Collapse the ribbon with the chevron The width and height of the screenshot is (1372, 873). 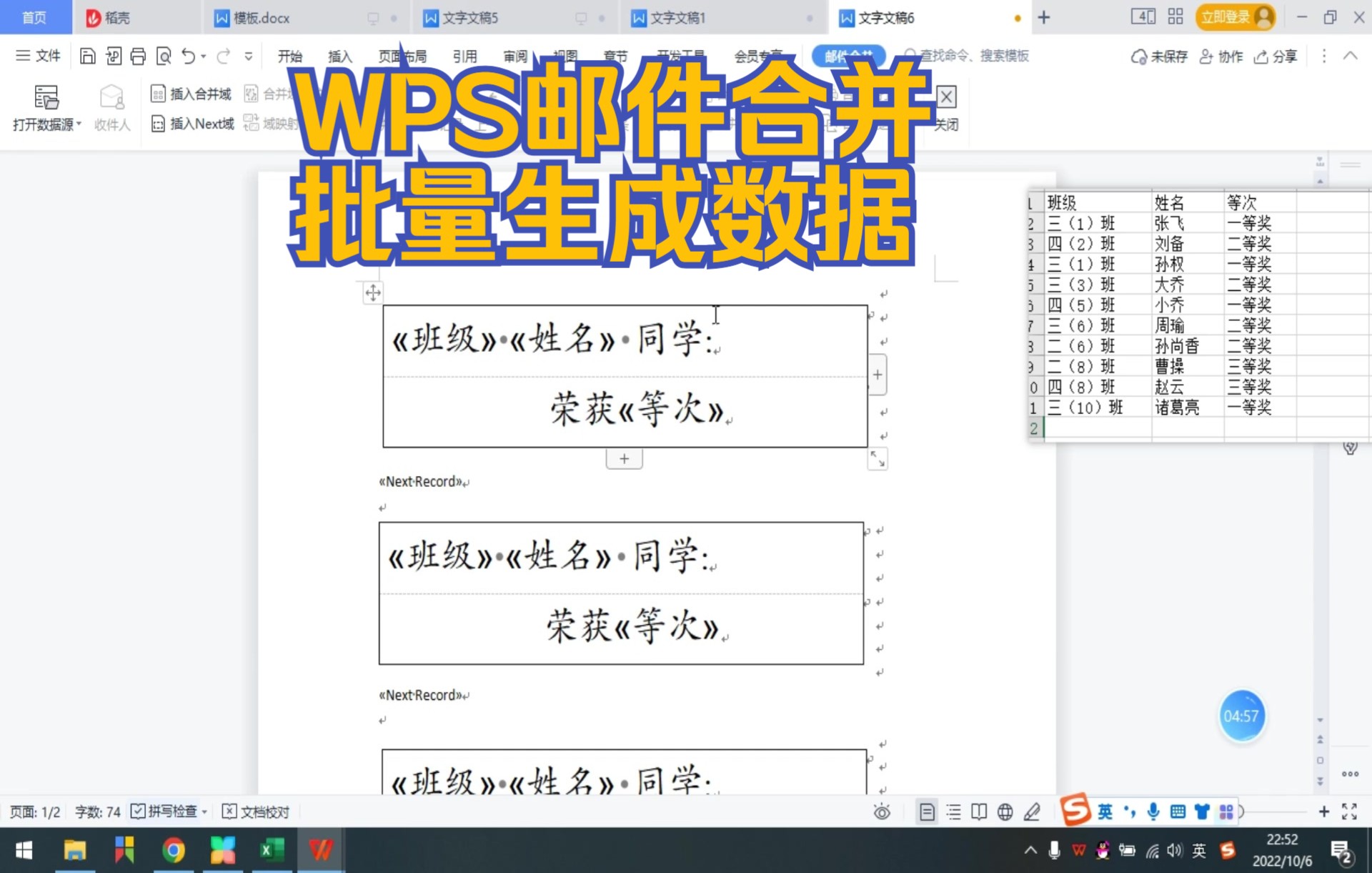(x=1350, y=56)
